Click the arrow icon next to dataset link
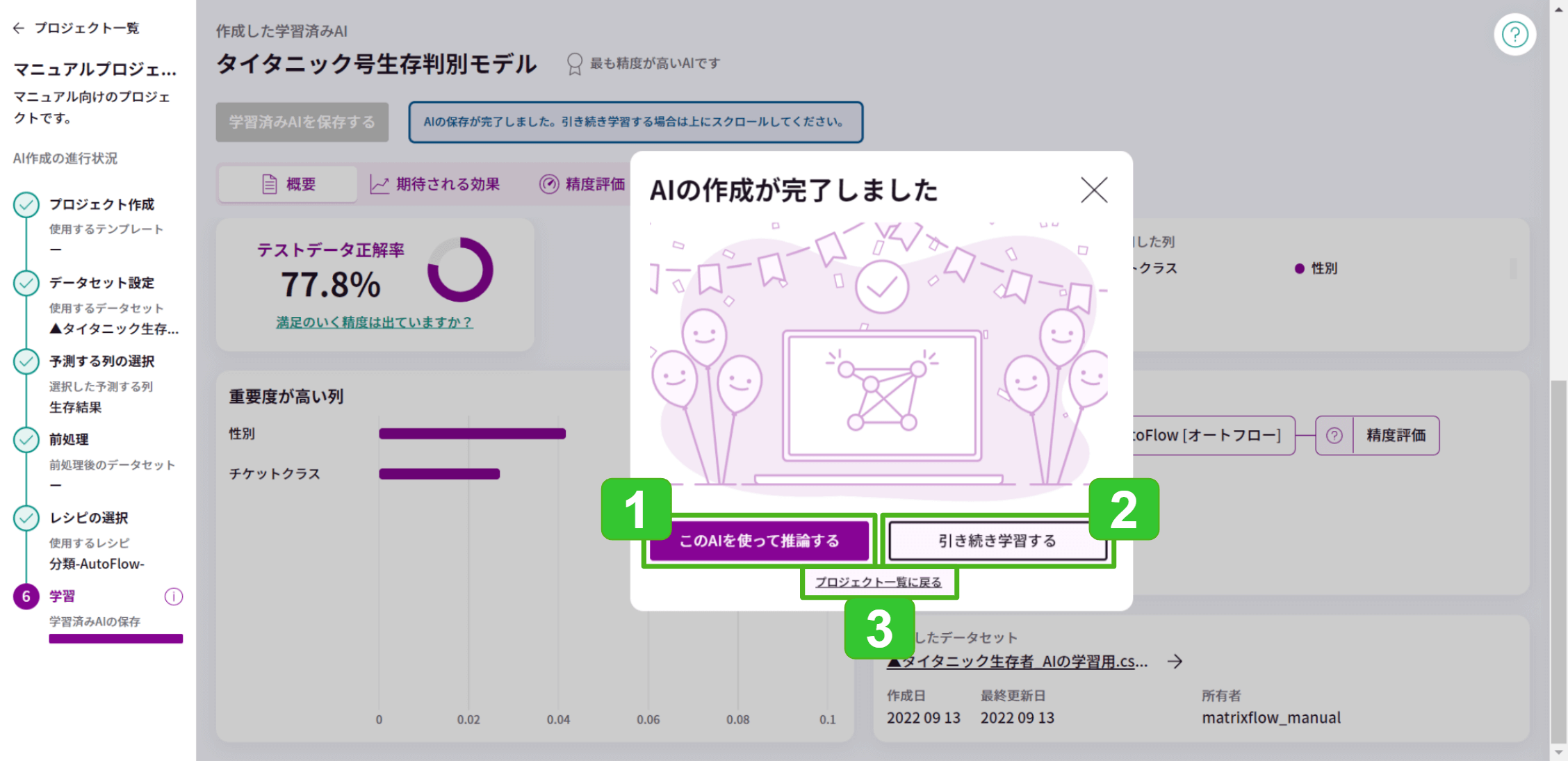This screenshot has width=1568, height=761. point(1175,662)
